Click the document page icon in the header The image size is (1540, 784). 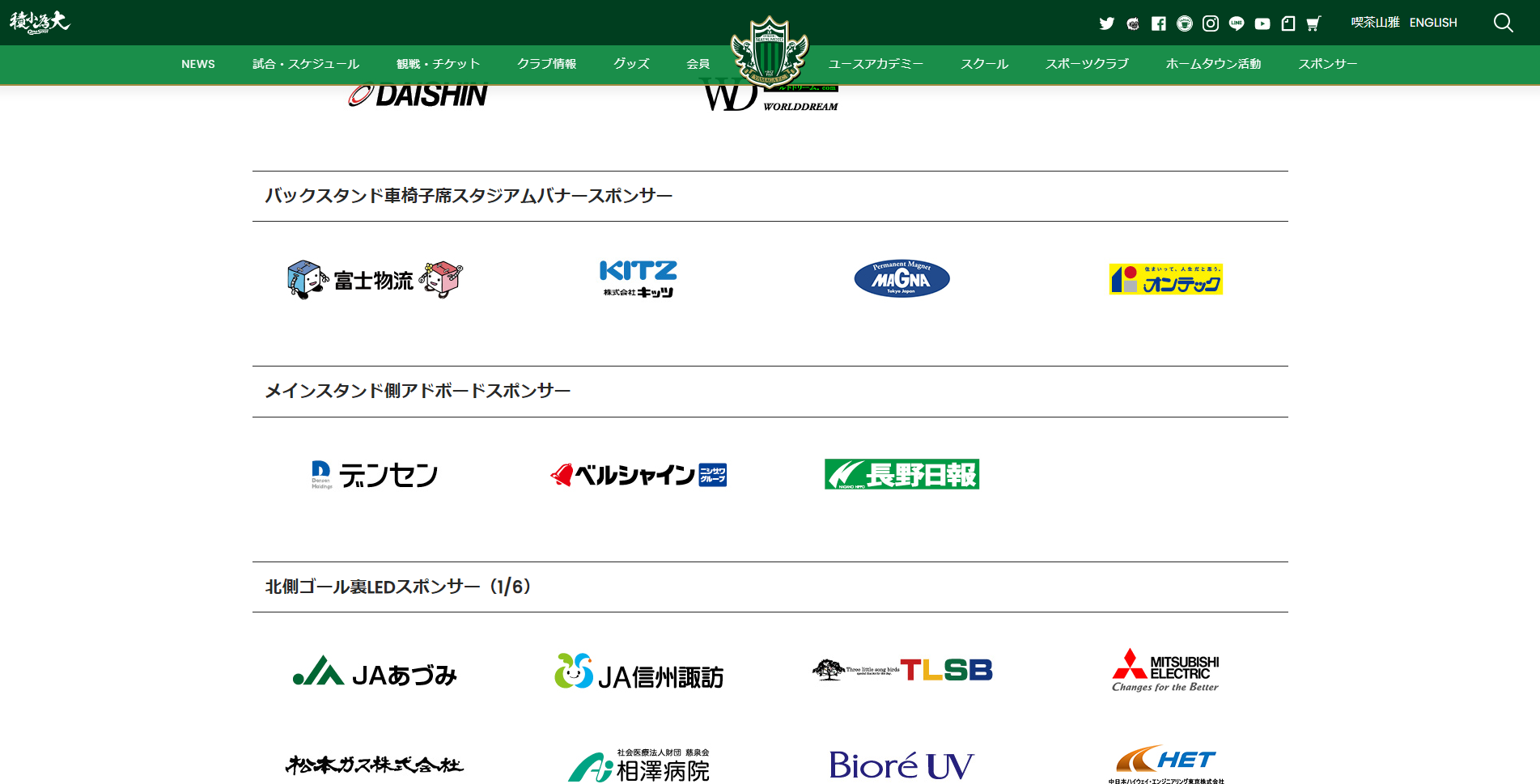(x=1288, y=23)
